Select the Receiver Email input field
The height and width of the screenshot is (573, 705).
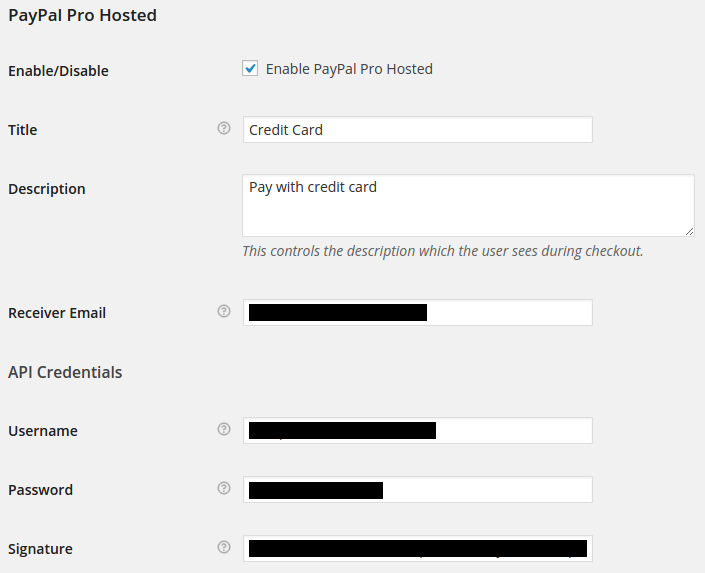coord(418,313)
